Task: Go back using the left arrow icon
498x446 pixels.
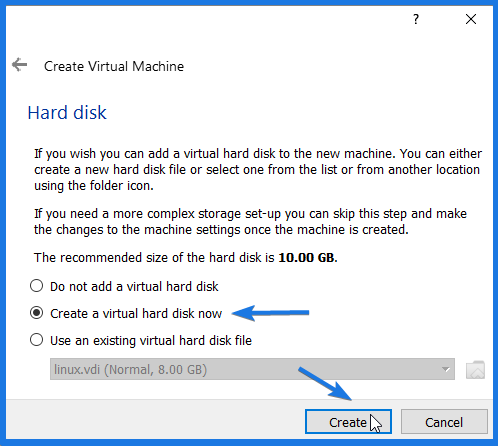Action: [x=19, y=65]
